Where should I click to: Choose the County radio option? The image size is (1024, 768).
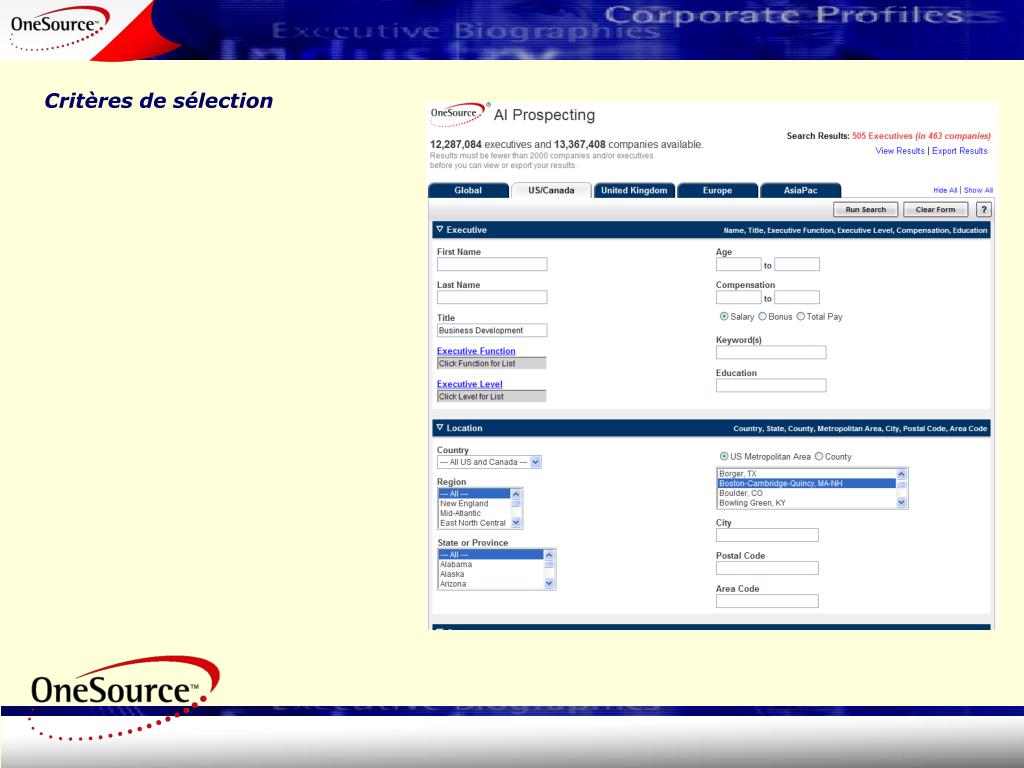[x=819, y=456]
